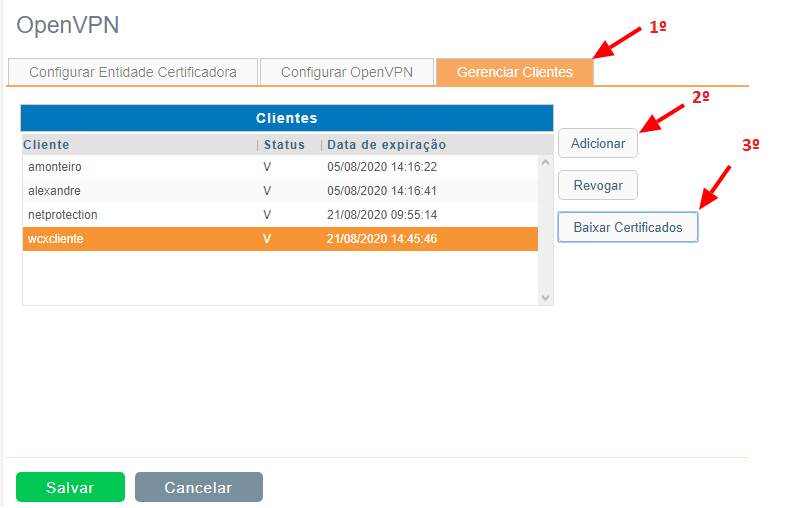Viewport: 800px width, 508px height.
Task: Click expiration date 05/08/2020 14:16:41
Action: point(382,191)
